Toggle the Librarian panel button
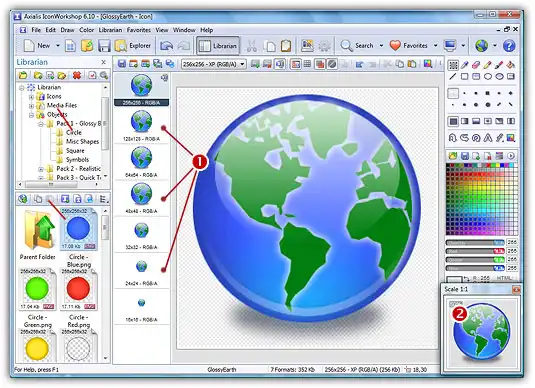This screenshot has width=535, height=388. [218, 45]
